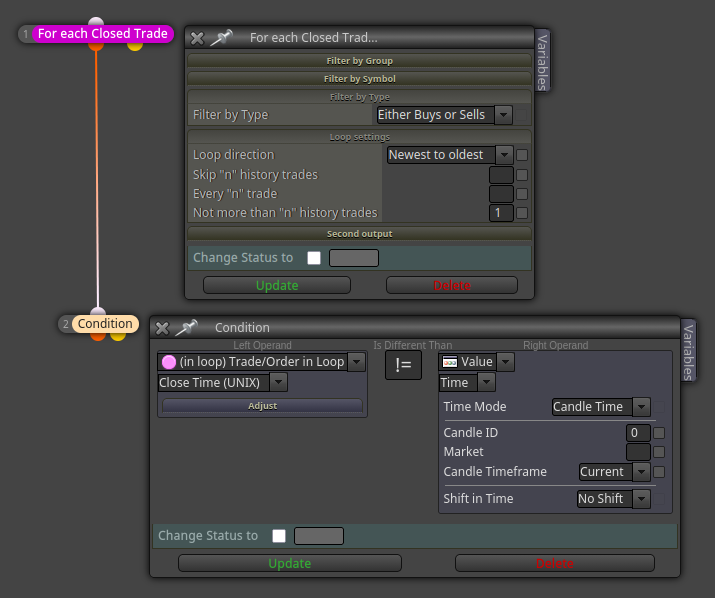Click status color swatch in Closed Trade panel
715x598 pixels.
[x=354, y=258]
